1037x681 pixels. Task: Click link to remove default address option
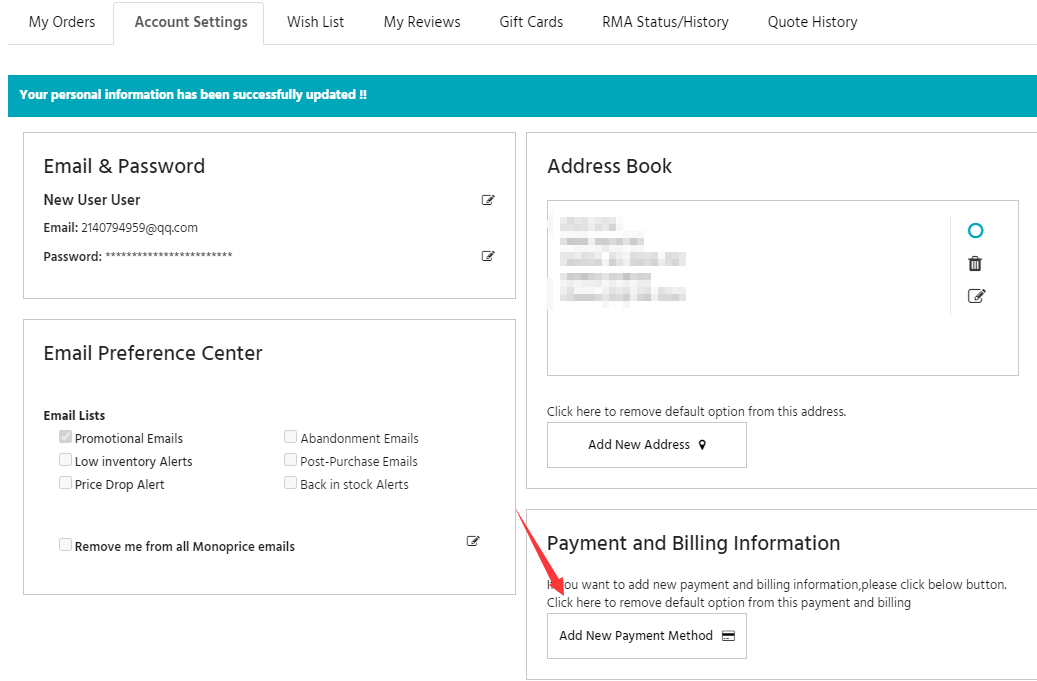pyautogui.click(x=696, y=411)
